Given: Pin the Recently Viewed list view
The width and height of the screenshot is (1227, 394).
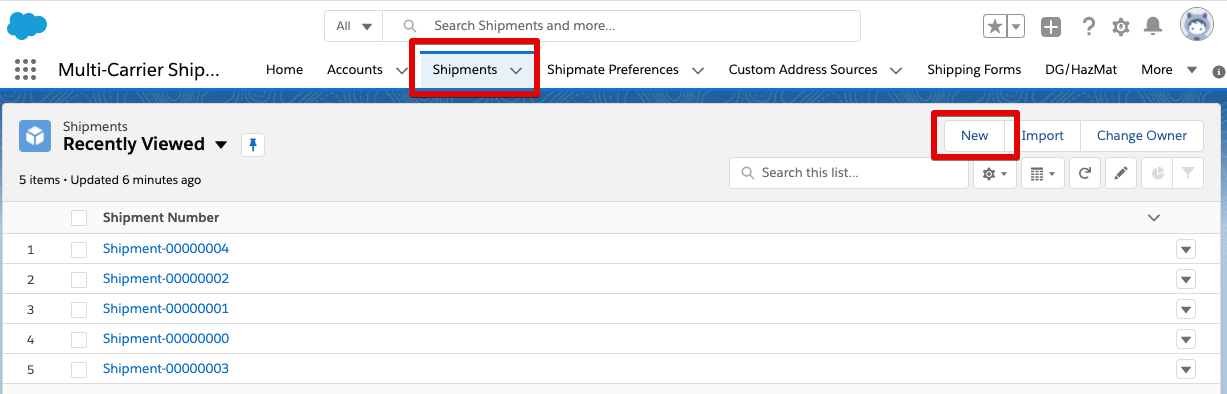Looking at the screenshot, I should pyautogui.click(x=253, y=145).
